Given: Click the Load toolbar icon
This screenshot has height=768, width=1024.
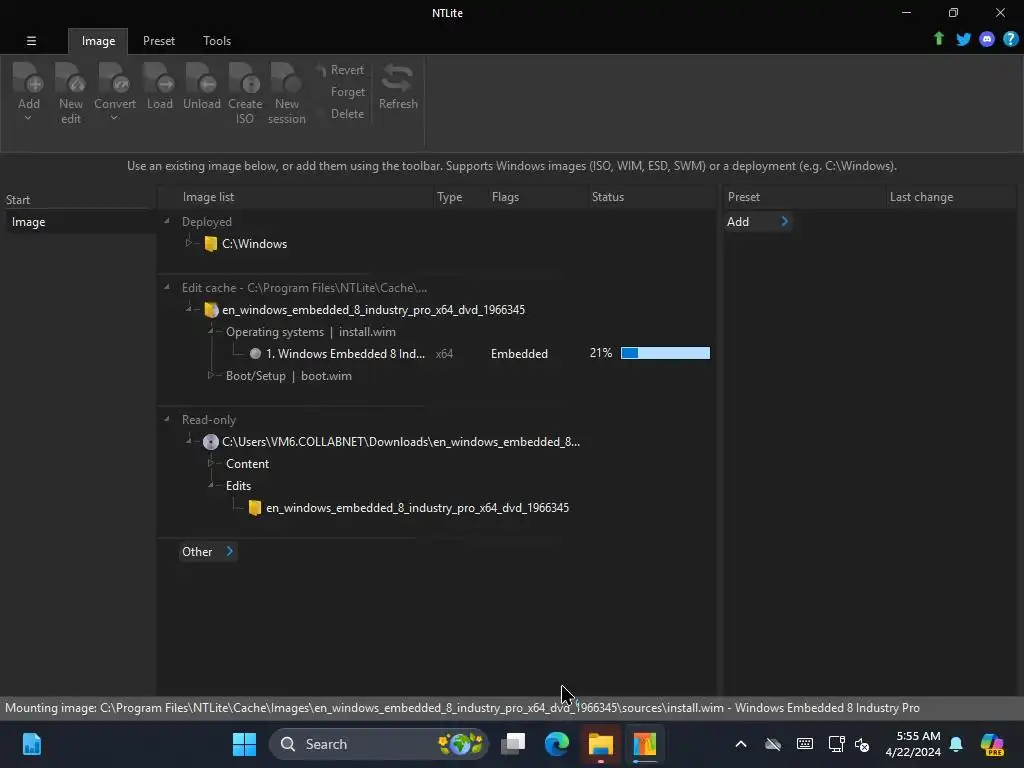Looking at the screenshot, I should click(159, 78).
